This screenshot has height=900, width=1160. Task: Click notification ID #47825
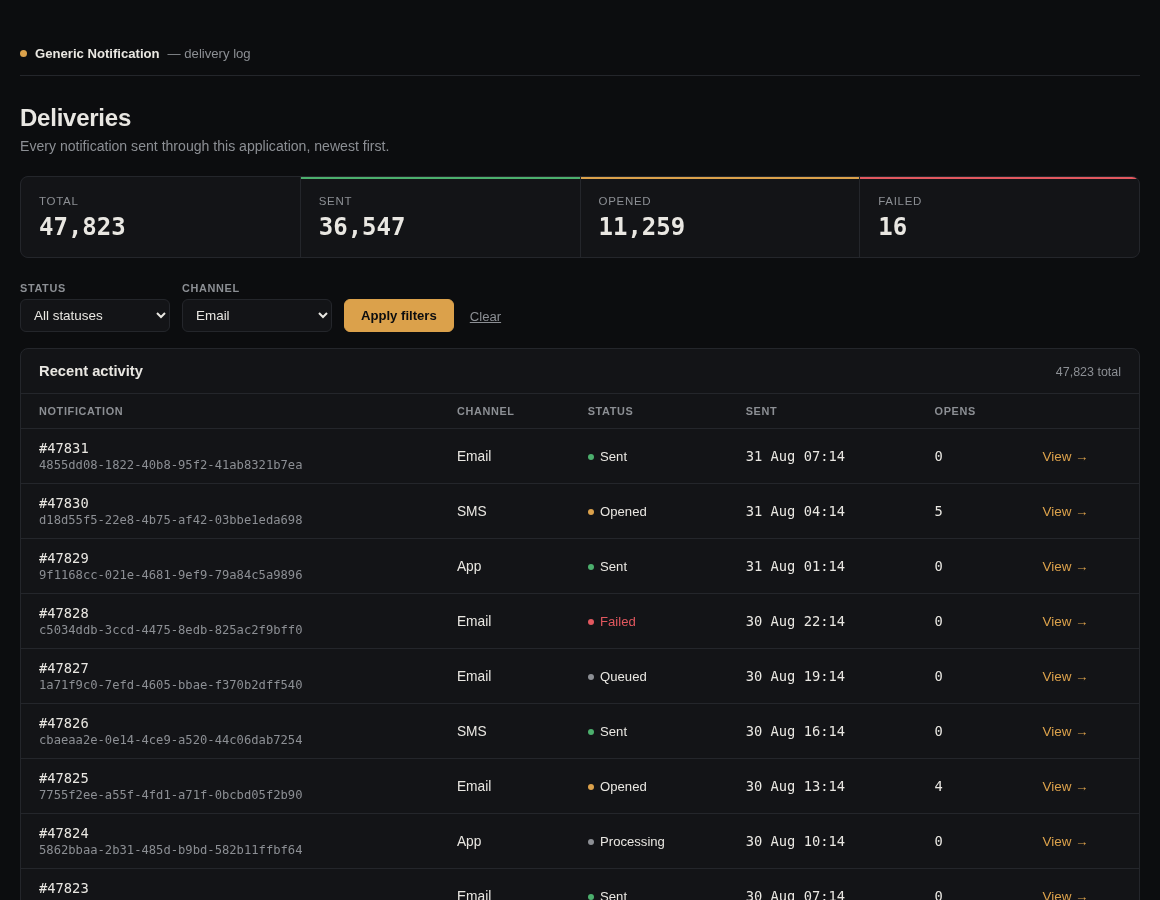coord(64,778)
